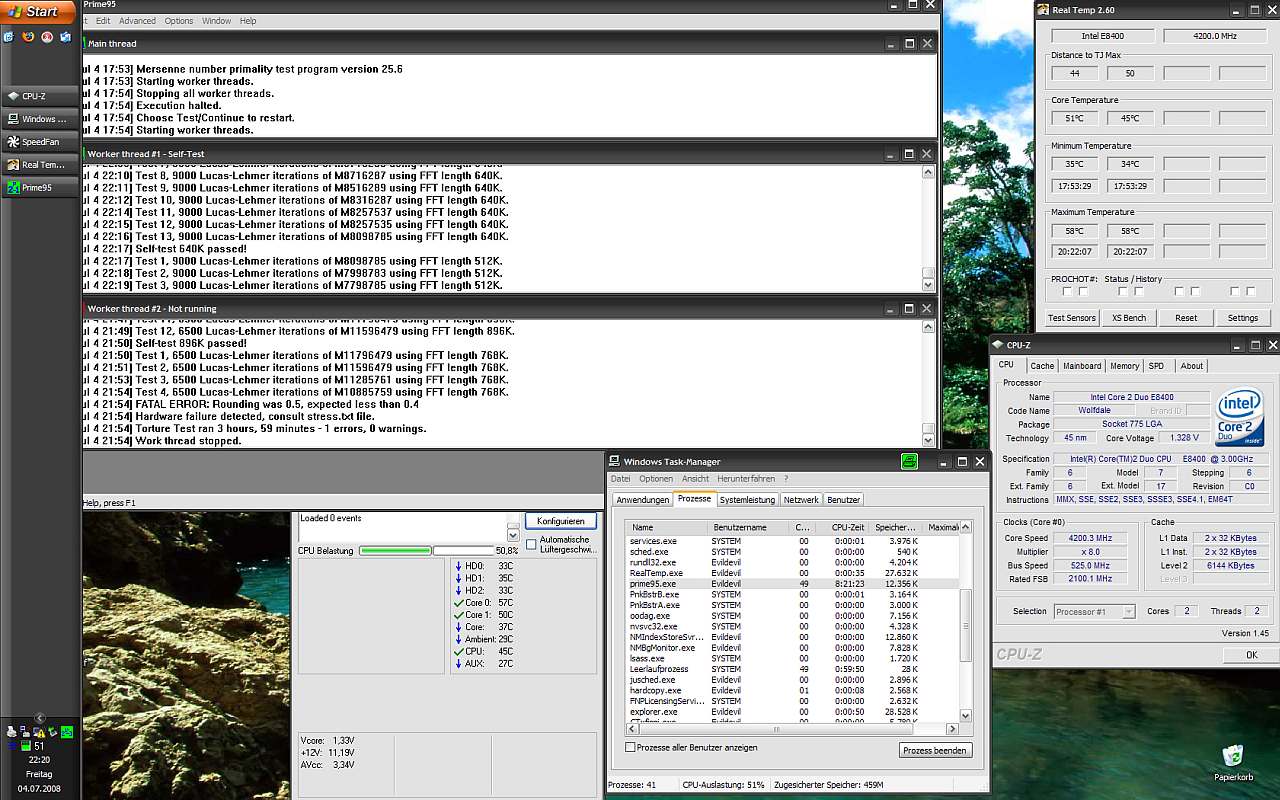Click Test Sensors in Real Temp
The height and width of the screenshot is (800, 1280).
(1071, 318)
